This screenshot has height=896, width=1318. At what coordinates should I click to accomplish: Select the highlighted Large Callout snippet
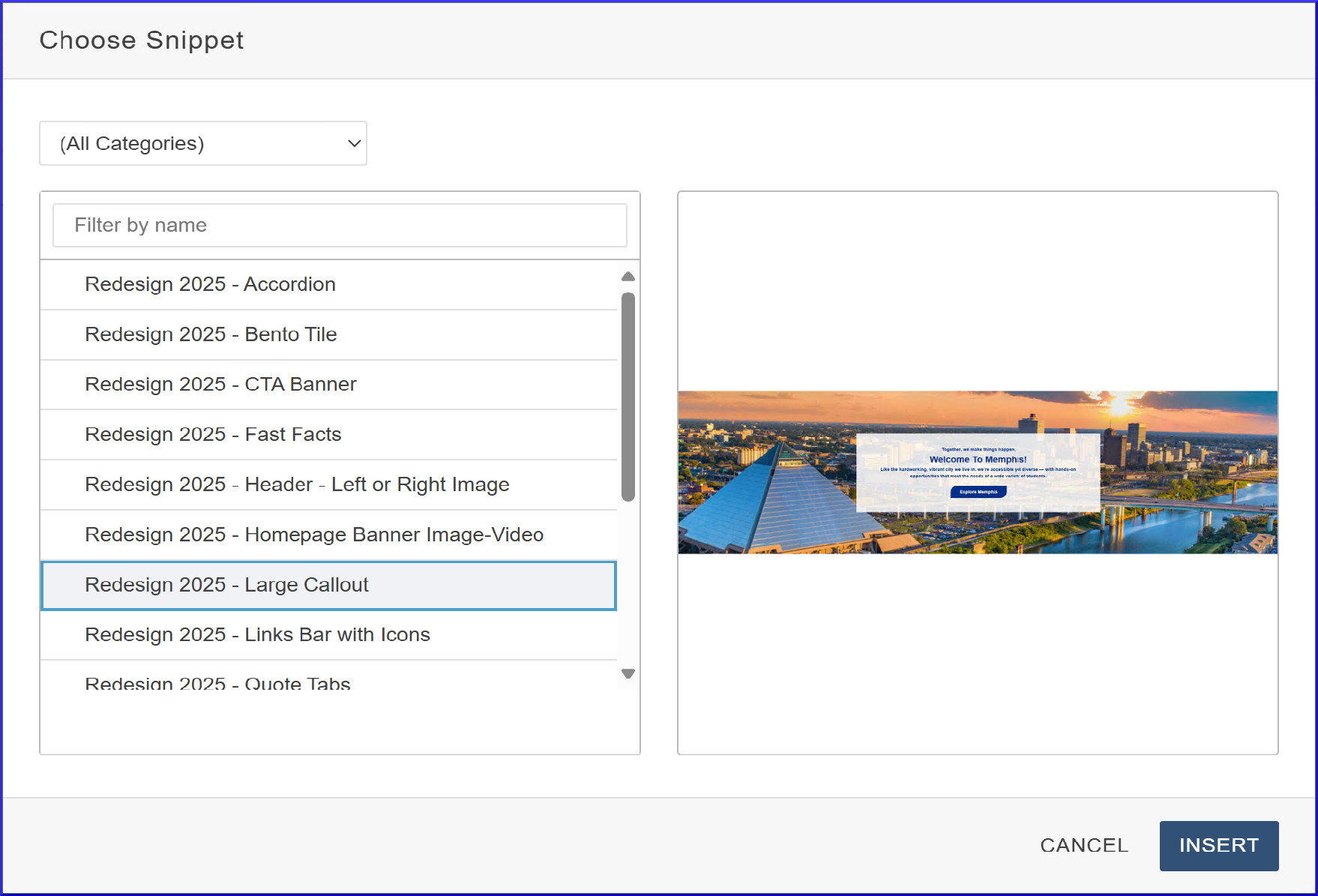pos(226,586)
